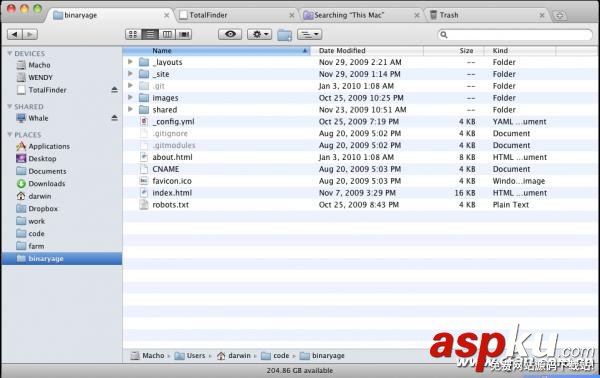Go forward with the forward arrow button

[x=30, y=34]
